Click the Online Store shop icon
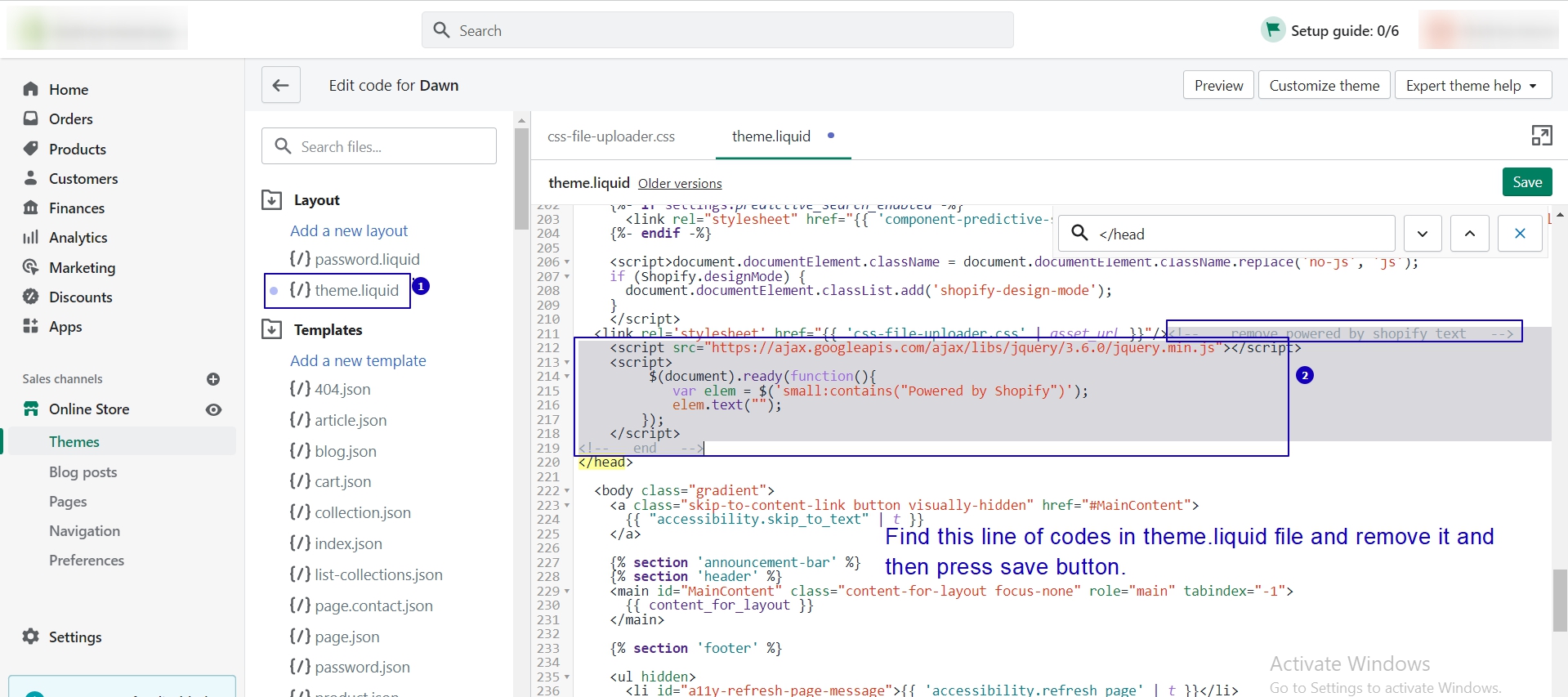The width and height of the screenshot is (1568, 697). 31,409
